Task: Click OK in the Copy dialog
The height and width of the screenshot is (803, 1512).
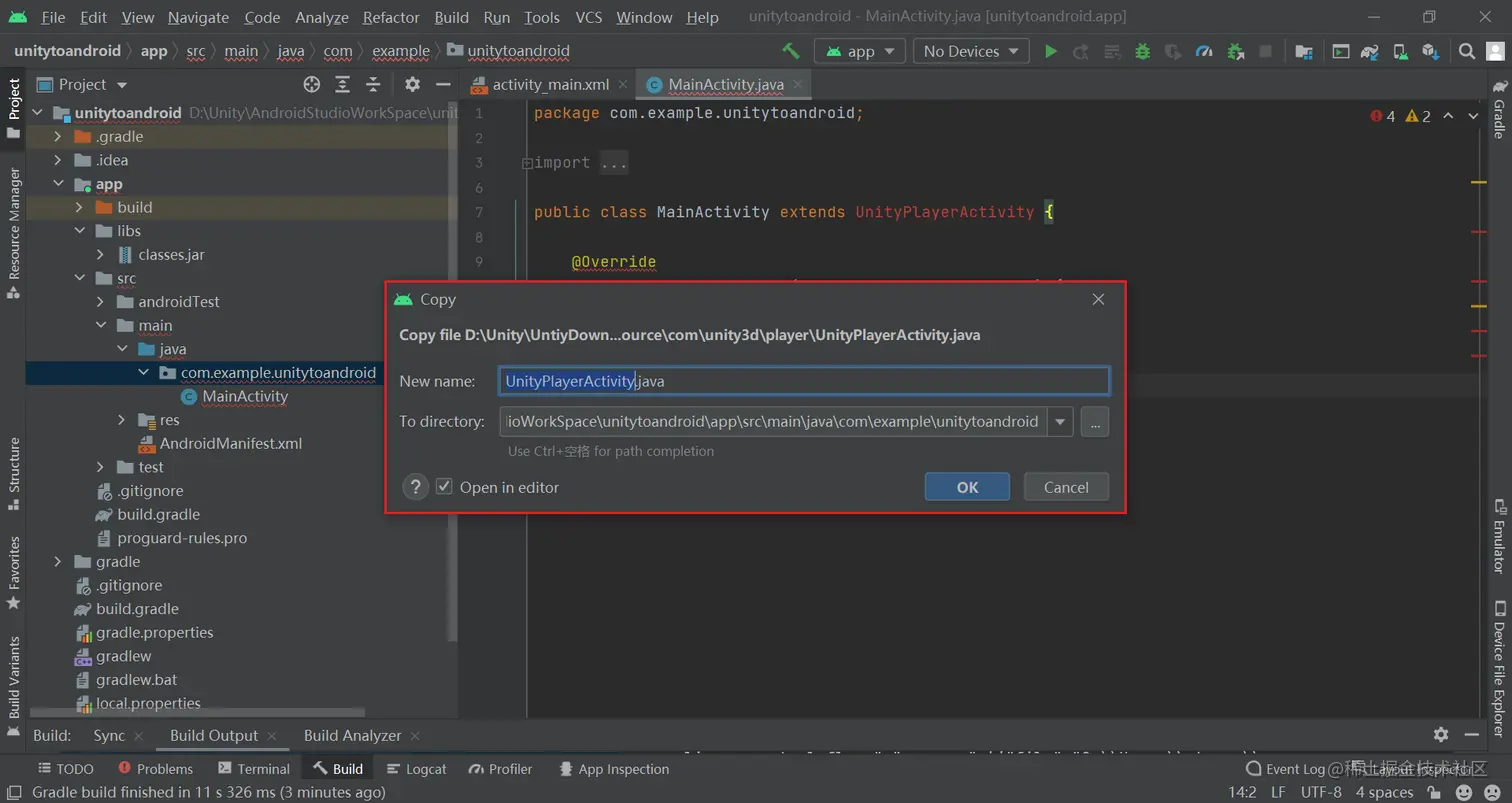Action: pyautogui.click(x=967, y=487)
